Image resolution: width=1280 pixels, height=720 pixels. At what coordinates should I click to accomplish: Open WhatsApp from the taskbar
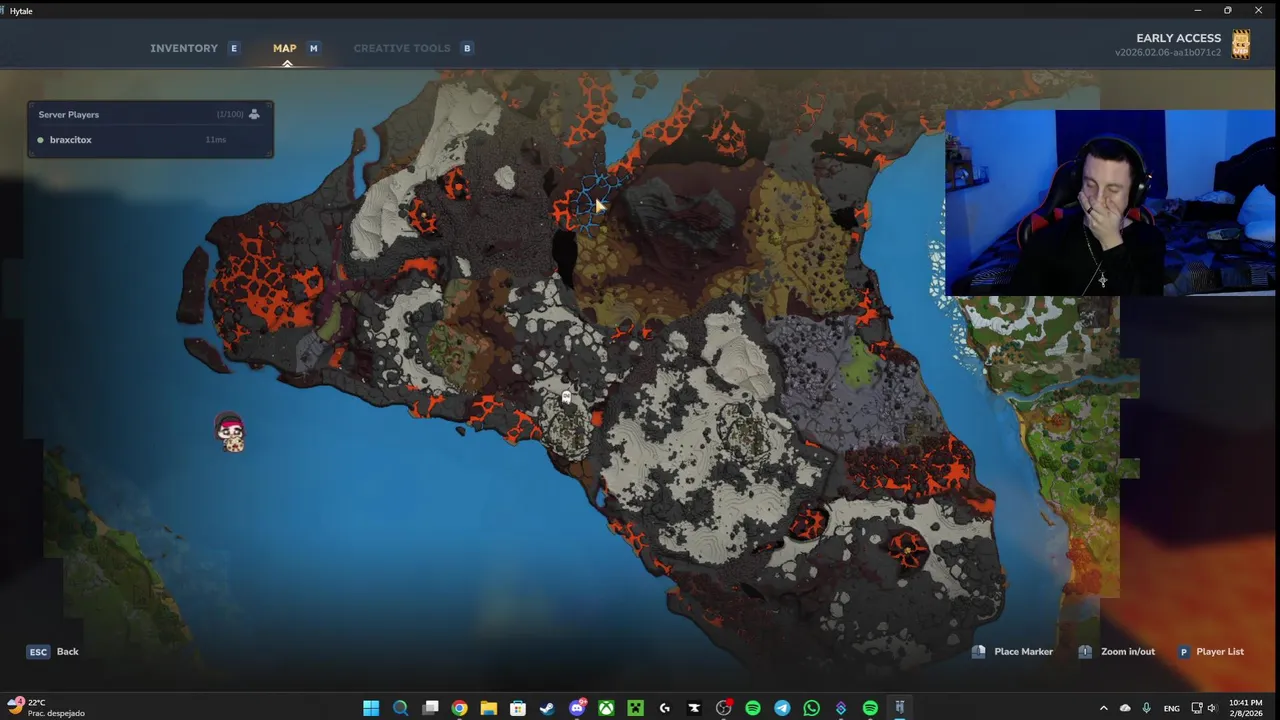[811, 708]
